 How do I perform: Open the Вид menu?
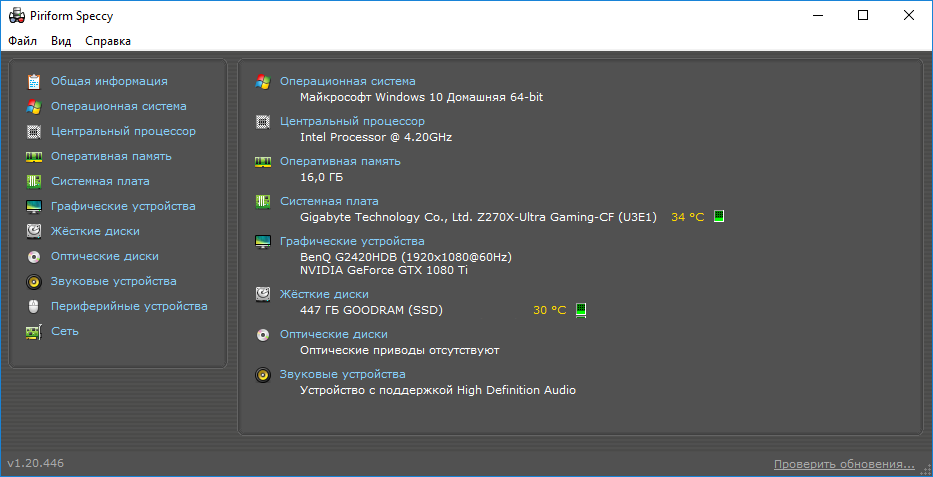[x=61, y=41]
